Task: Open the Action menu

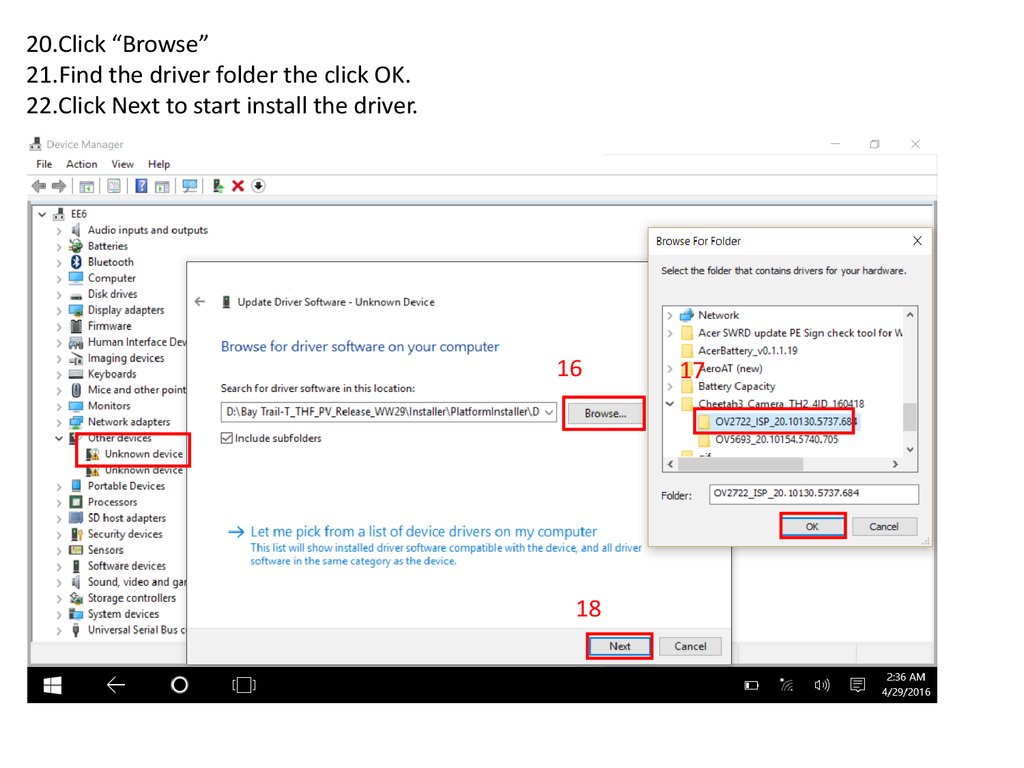Action: [x=82, y=164]
